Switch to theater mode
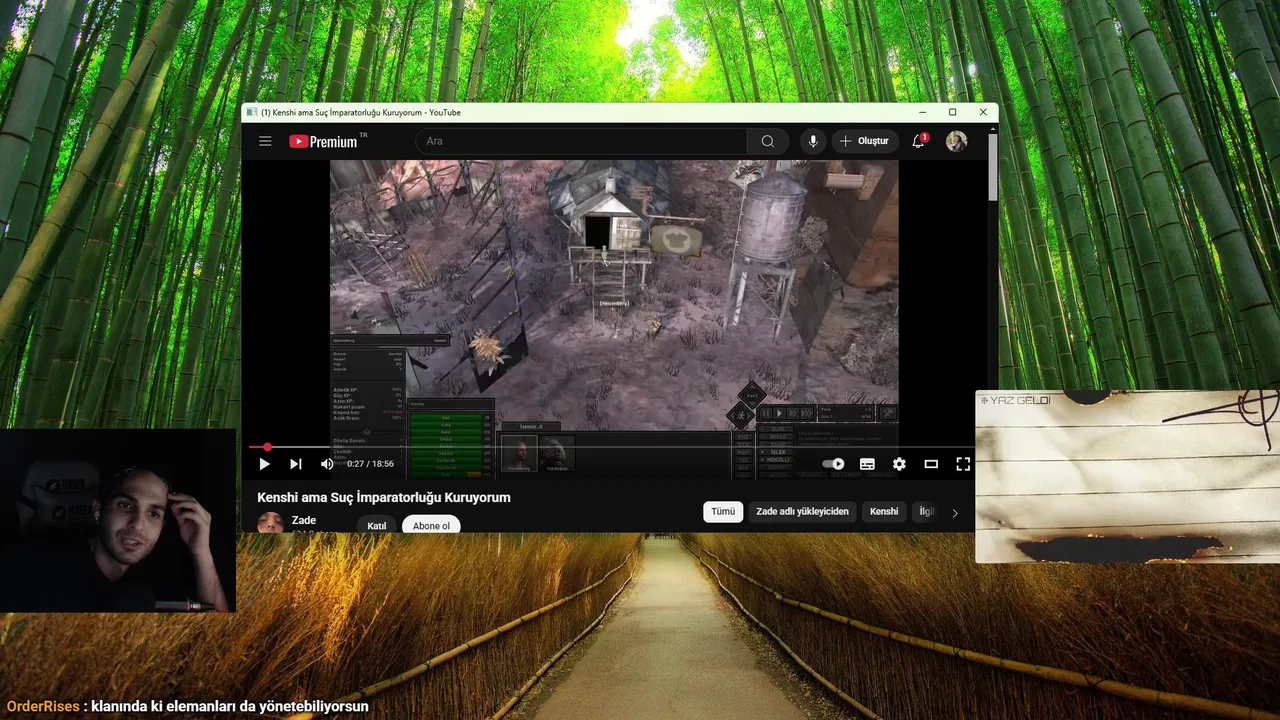1280x720 pixels. (931, 464)
